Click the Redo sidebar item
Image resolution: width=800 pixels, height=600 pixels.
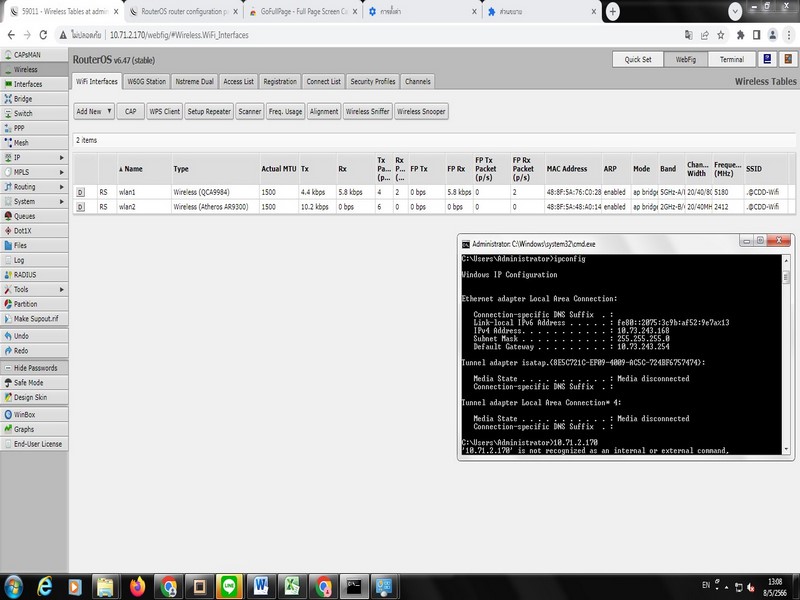click(x=34, y=351)
